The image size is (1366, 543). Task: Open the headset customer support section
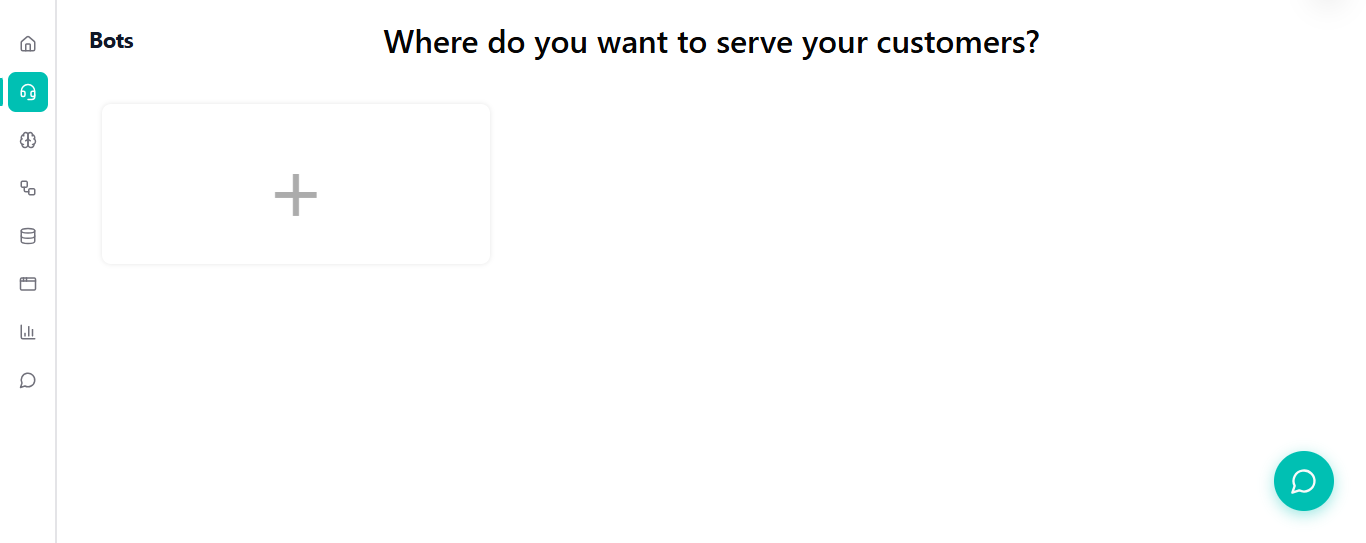[x=28, y=92]
